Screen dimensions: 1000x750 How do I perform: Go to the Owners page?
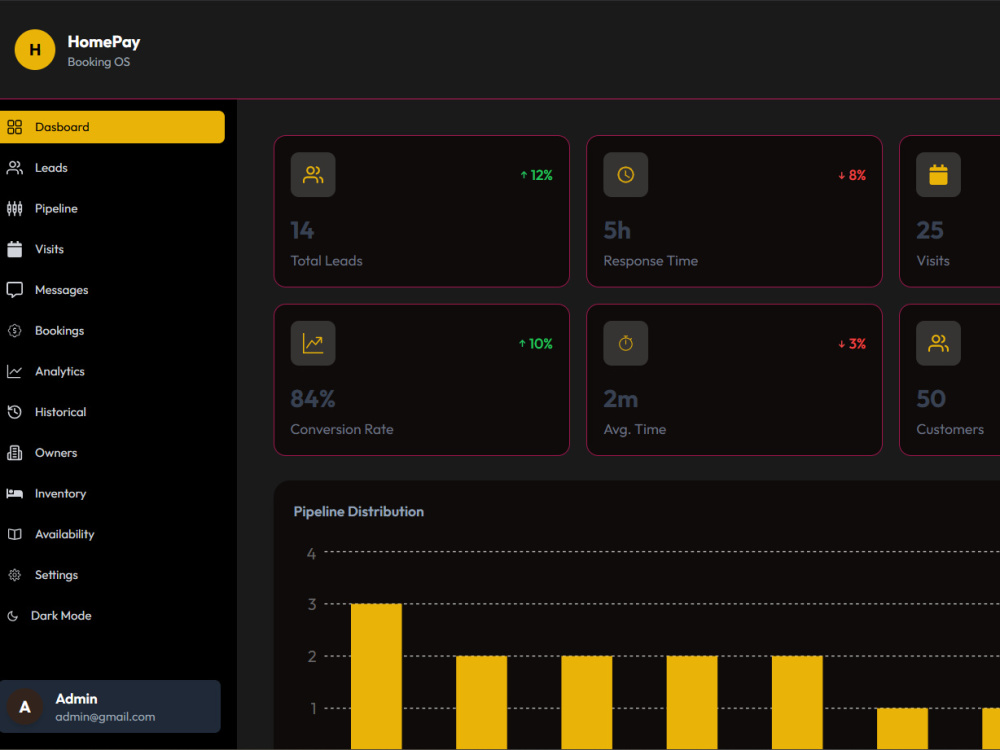click(x=112, y=453)
